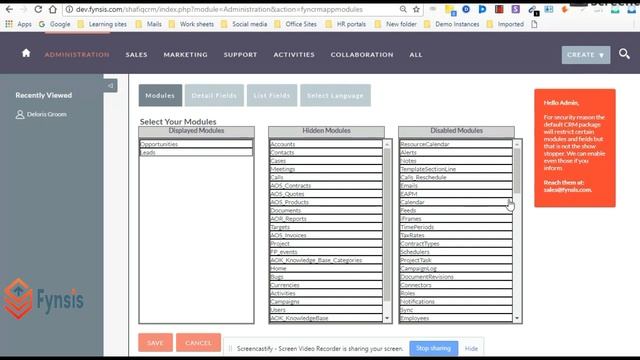Screen dimensions: 640x360
Task: Select Project in Hidden Modules
Action: (x=326, y=244)
